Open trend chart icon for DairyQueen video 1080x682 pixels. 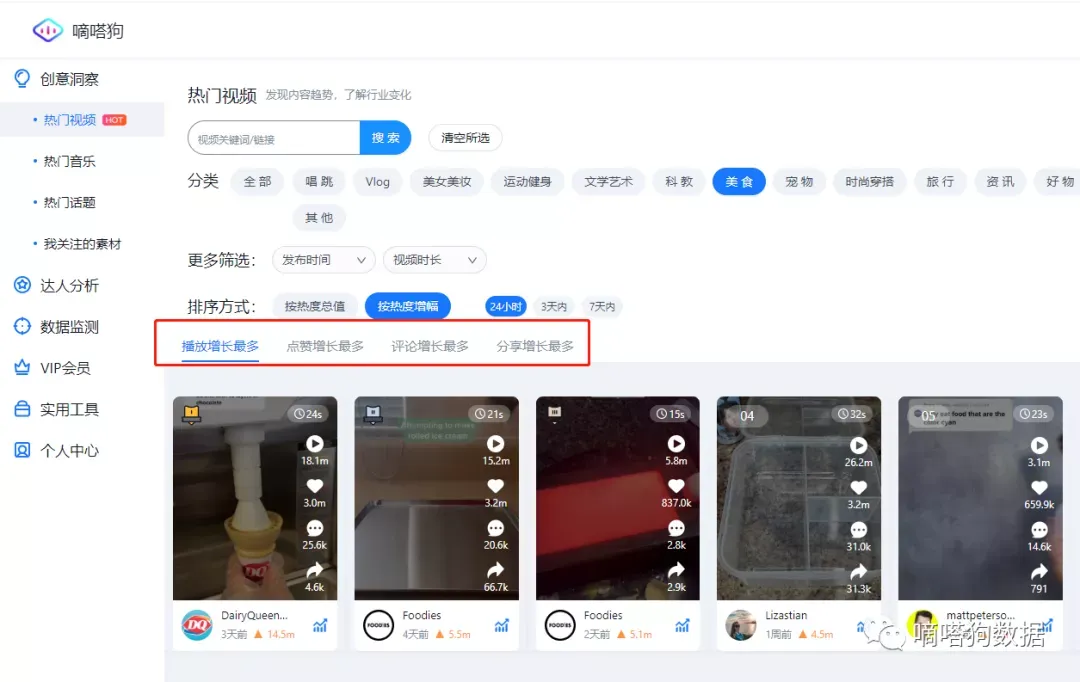tap(320, 626)
